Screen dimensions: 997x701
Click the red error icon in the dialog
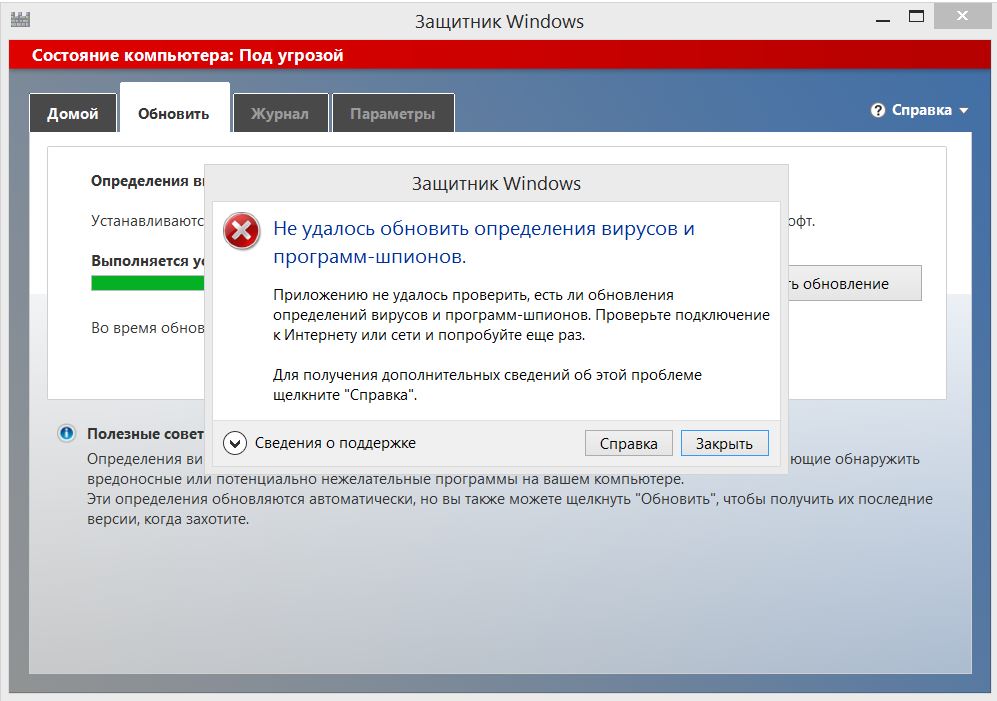tap(242, 230)
